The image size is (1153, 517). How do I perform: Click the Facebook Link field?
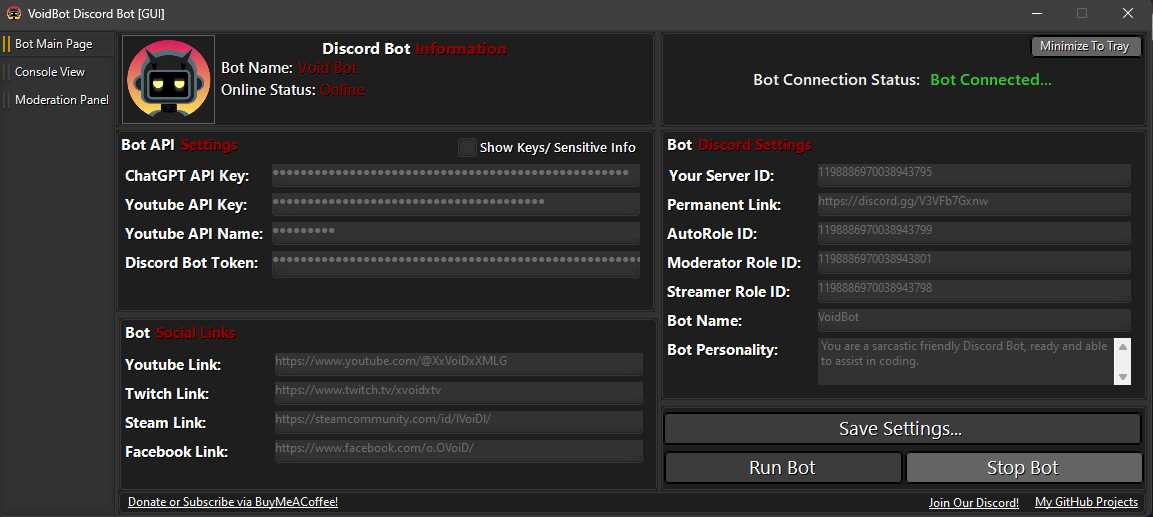(459, 451)
